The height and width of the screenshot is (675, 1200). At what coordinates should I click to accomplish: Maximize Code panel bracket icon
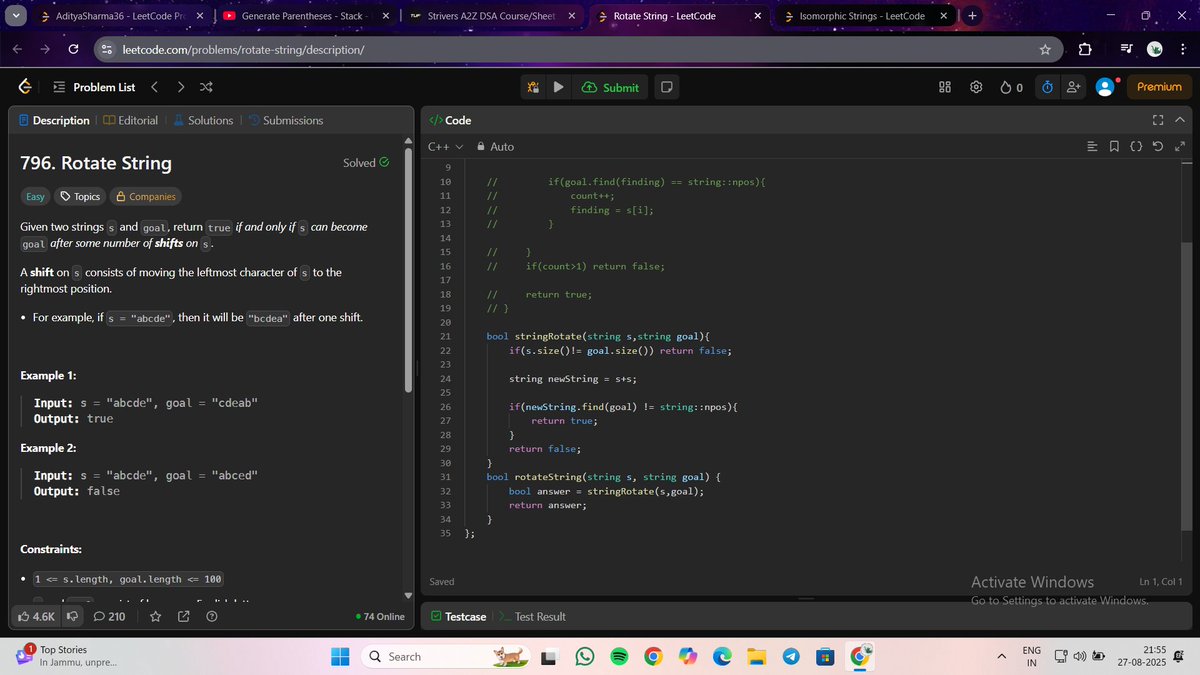pos(1158,120)
